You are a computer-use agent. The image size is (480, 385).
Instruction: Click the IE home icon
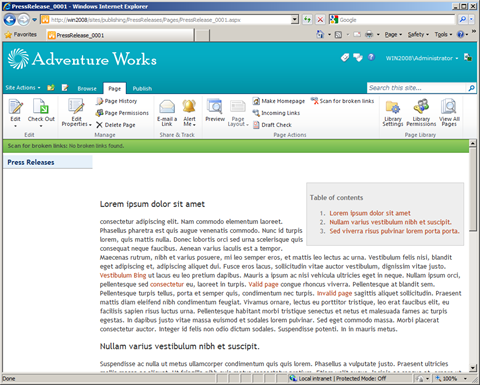click(320, 34)
